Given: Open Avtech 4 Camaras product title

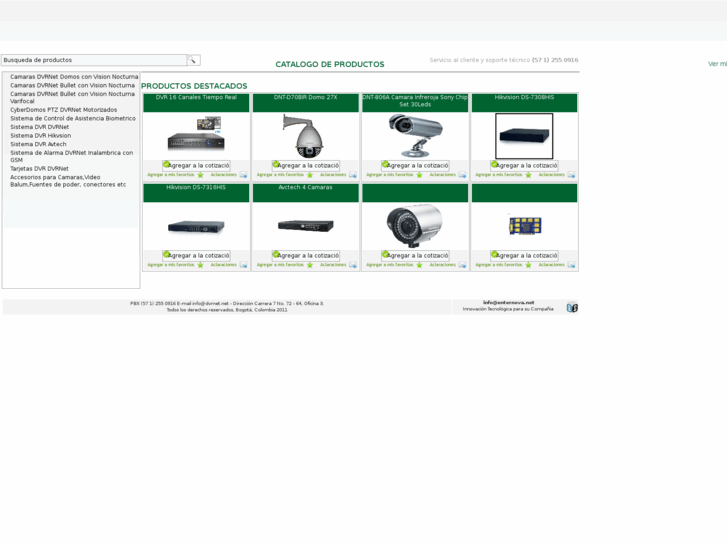Looking at the screenshot, I should [306, 187].
